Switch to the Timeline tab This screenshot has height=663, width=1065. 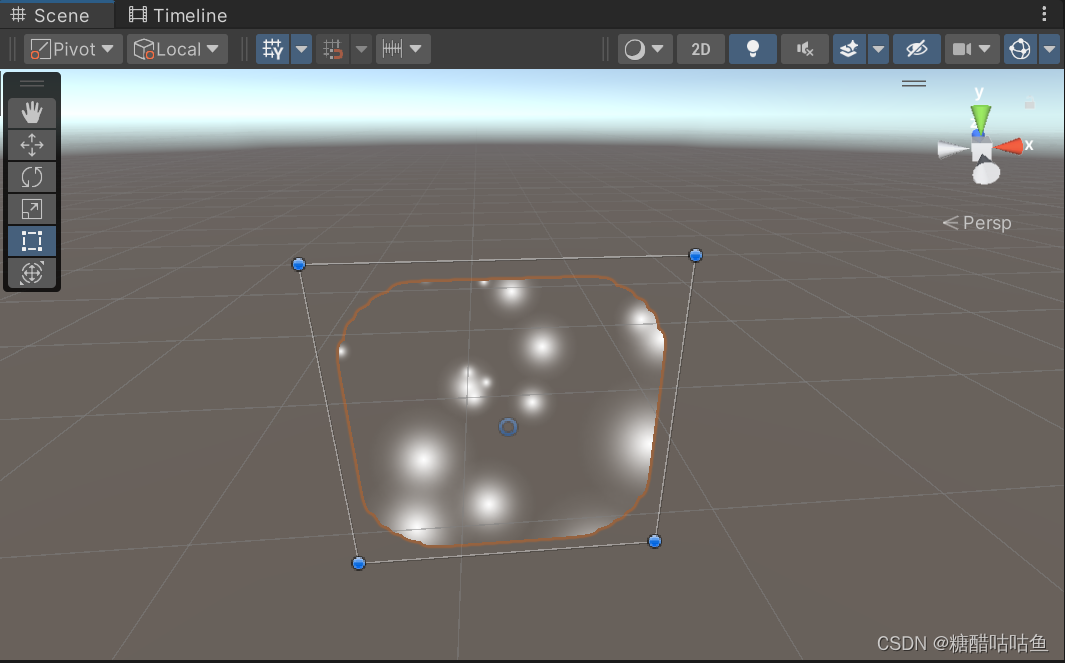(177, 14)
